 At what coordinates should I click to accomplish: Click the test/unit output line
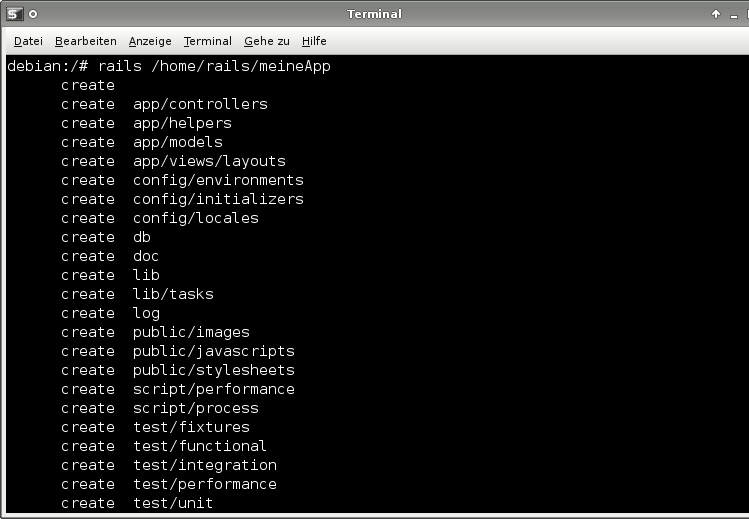[x=173, y=503]
